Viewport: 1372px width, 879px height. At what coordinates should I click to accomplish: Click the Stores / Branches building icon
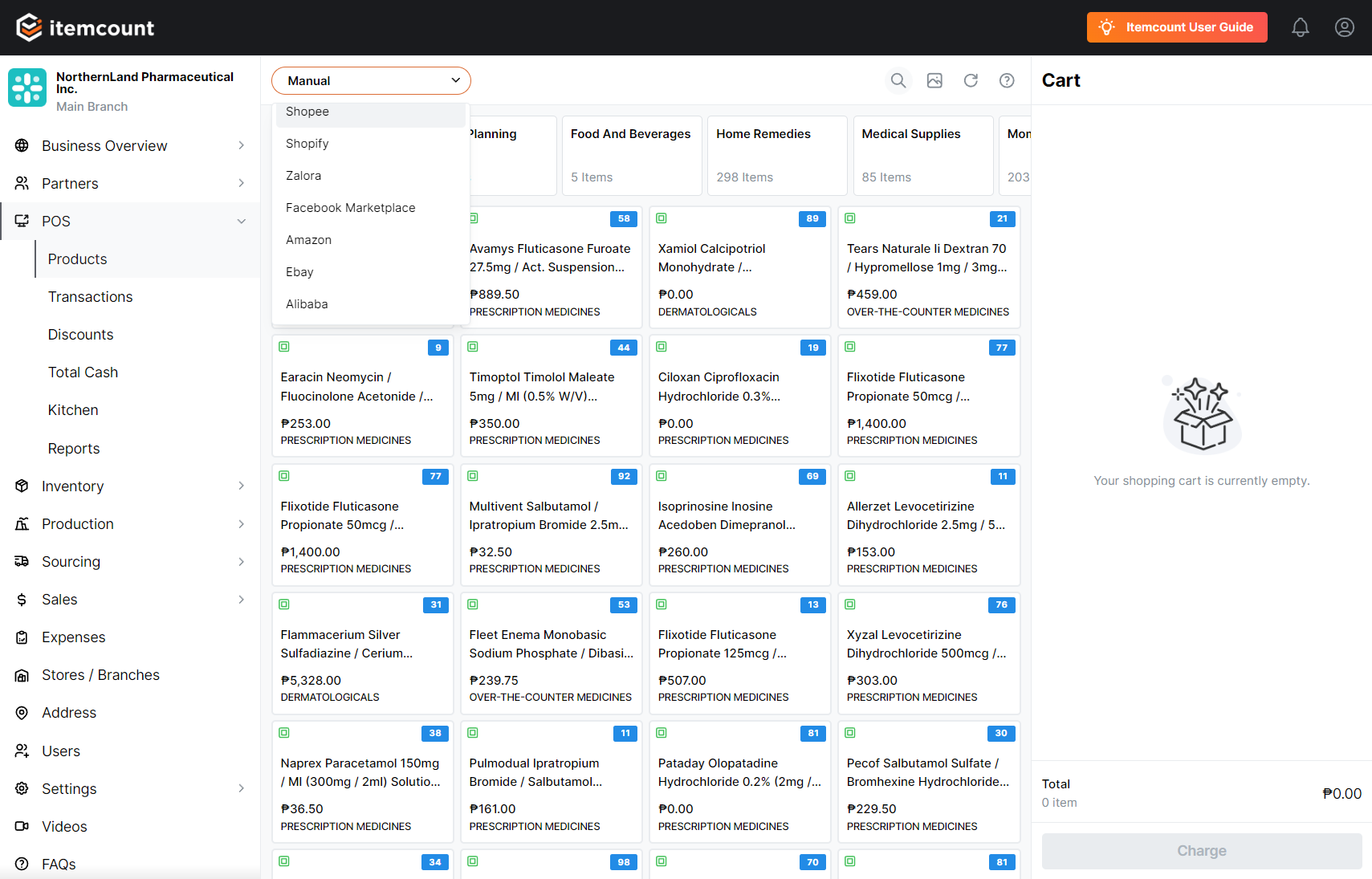click(x=22, y=675)
